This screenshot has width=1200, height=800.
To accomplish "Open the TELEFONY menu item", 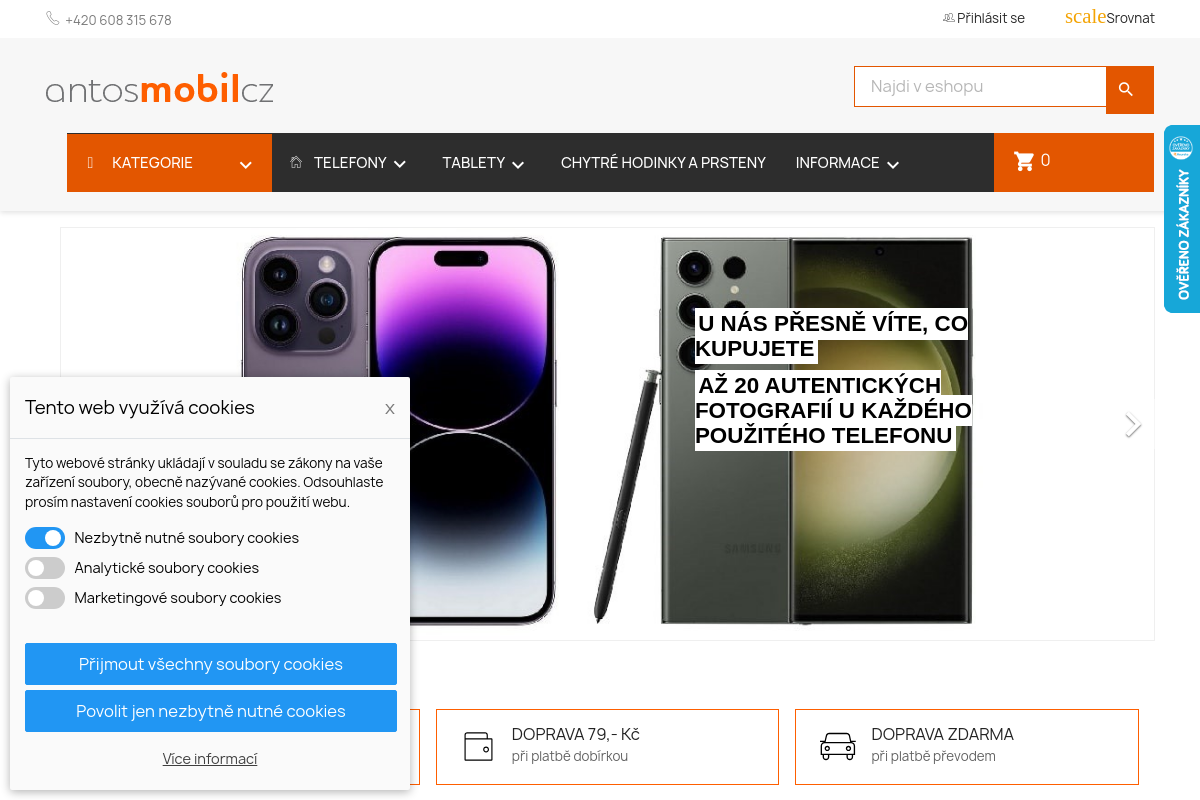I will coord(350,162).
